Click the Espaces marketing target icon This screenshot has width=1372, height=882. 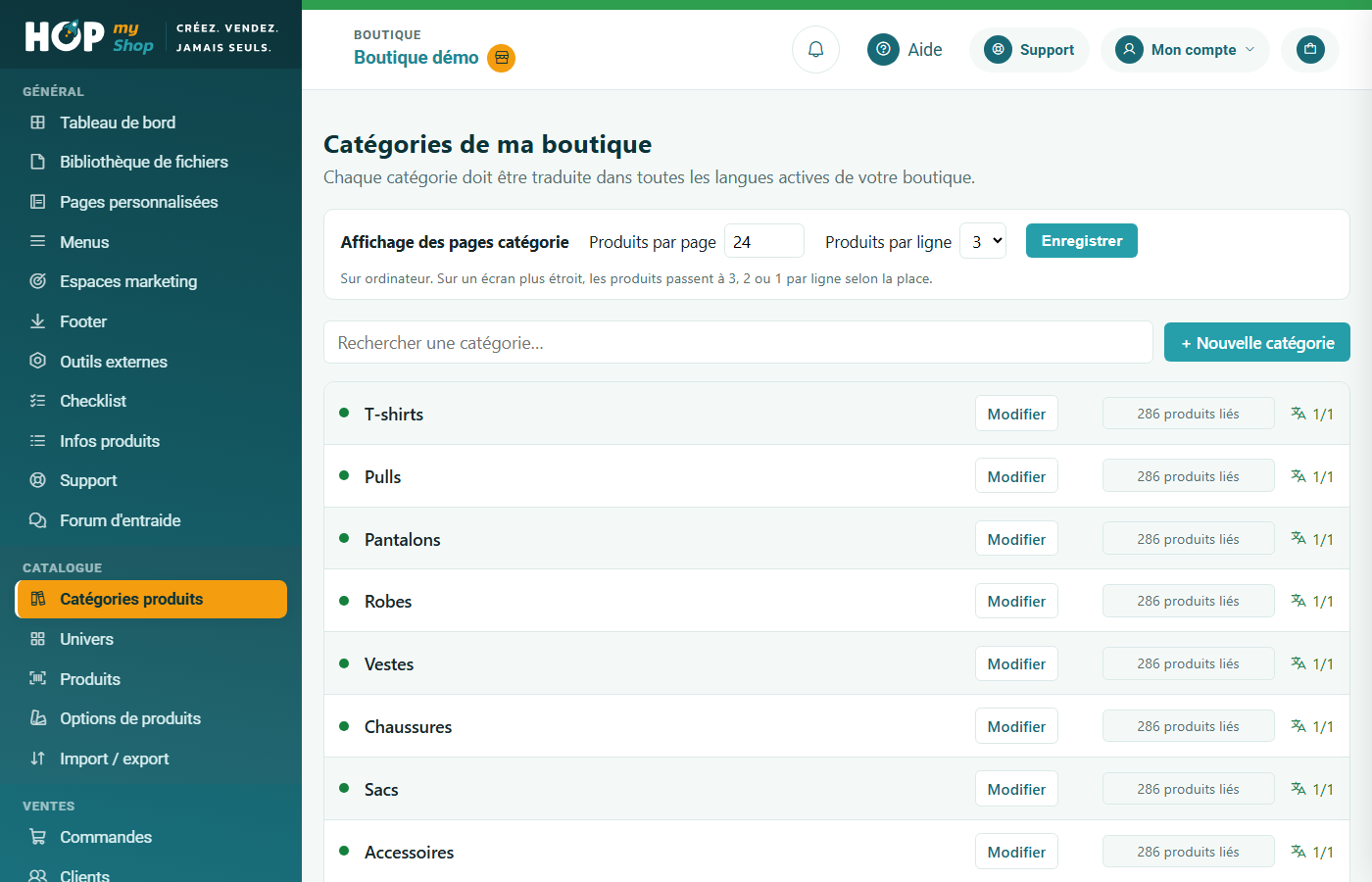[x=38, y=281]
